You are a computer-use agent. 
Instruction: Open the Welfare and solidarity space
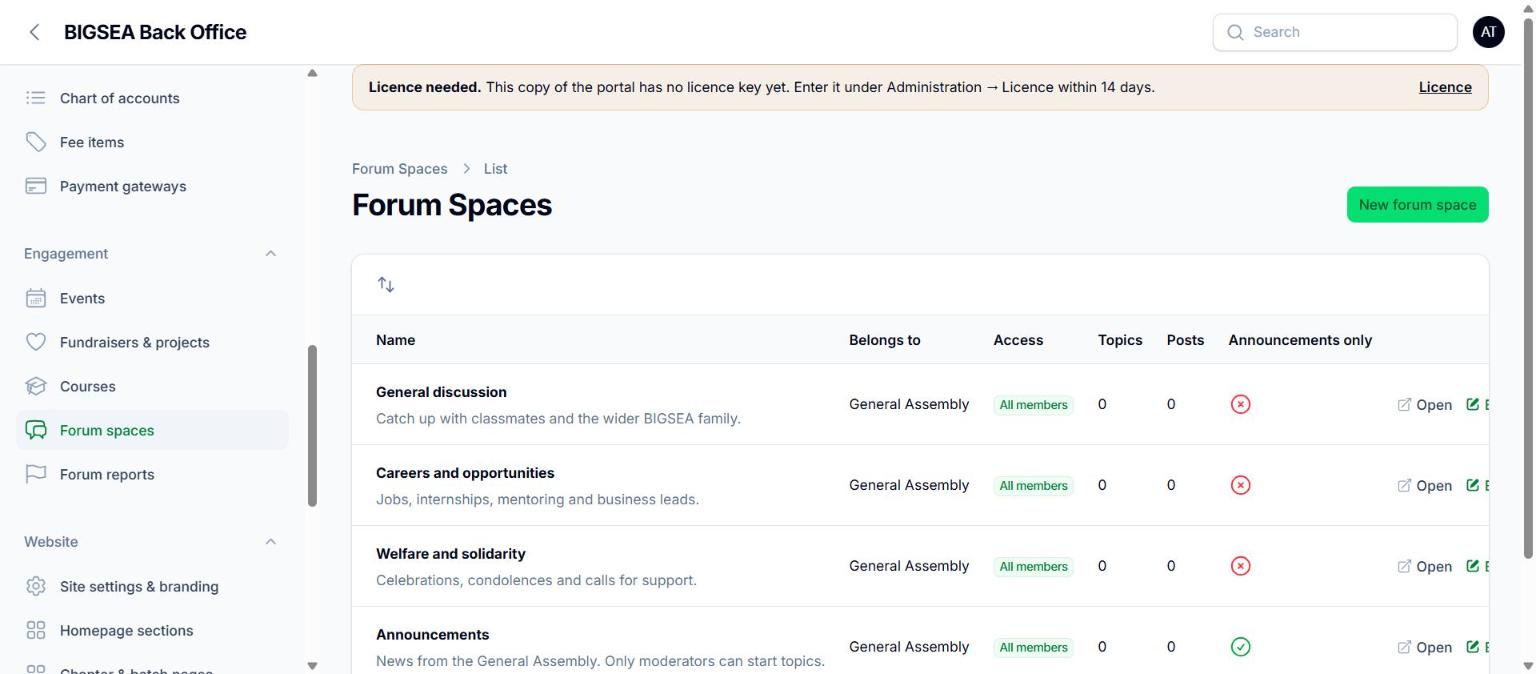point(1425,567)
